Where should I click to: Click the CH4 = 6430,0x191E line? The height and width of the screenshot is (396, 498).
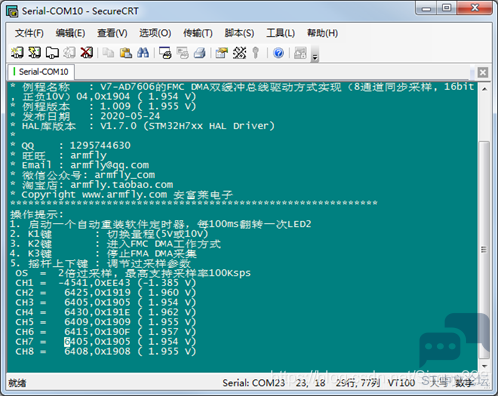click(106, 312)
